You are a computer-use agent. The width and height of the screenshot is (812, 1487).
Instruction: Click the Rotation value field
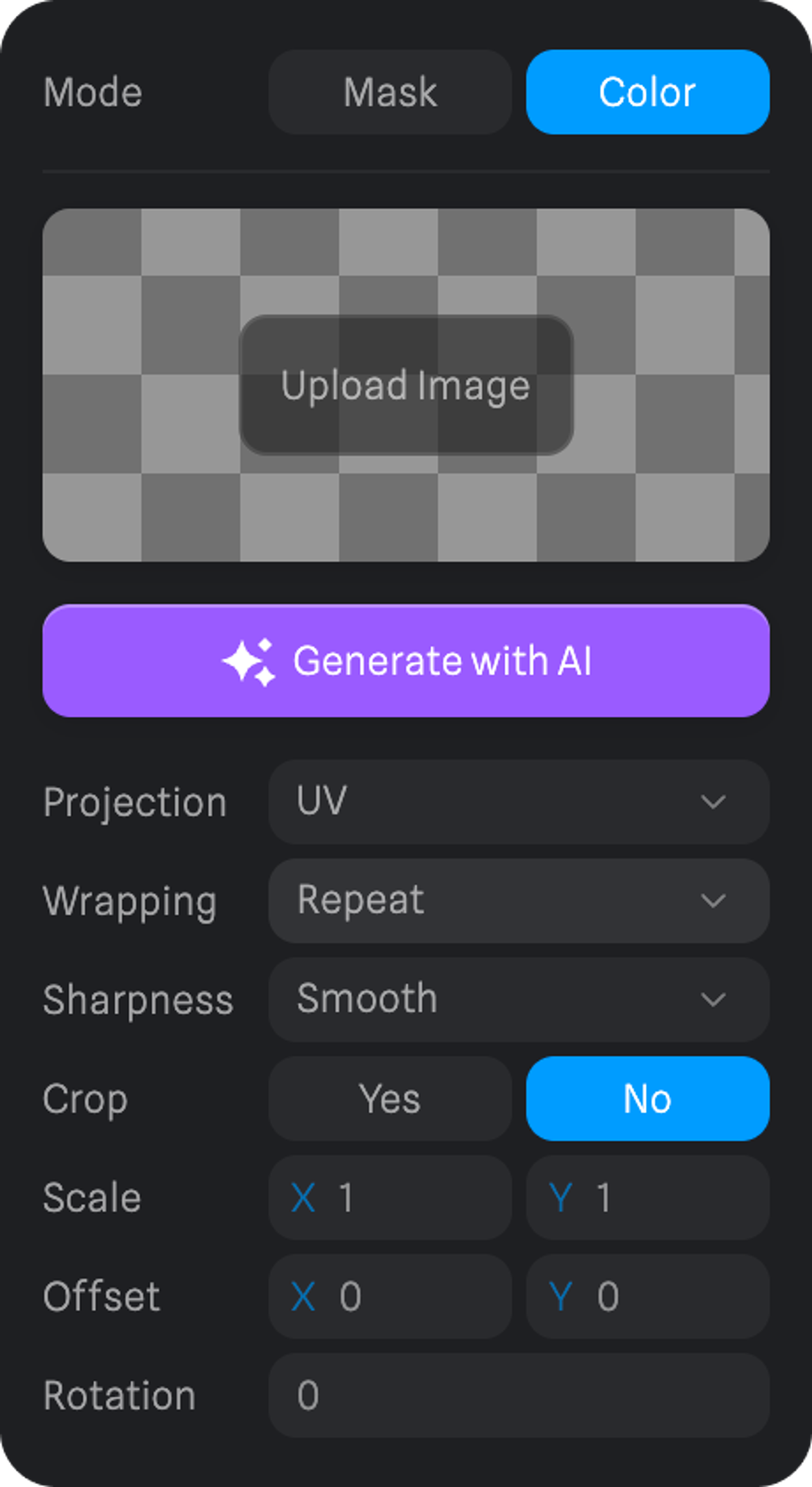click(518, 1395)
